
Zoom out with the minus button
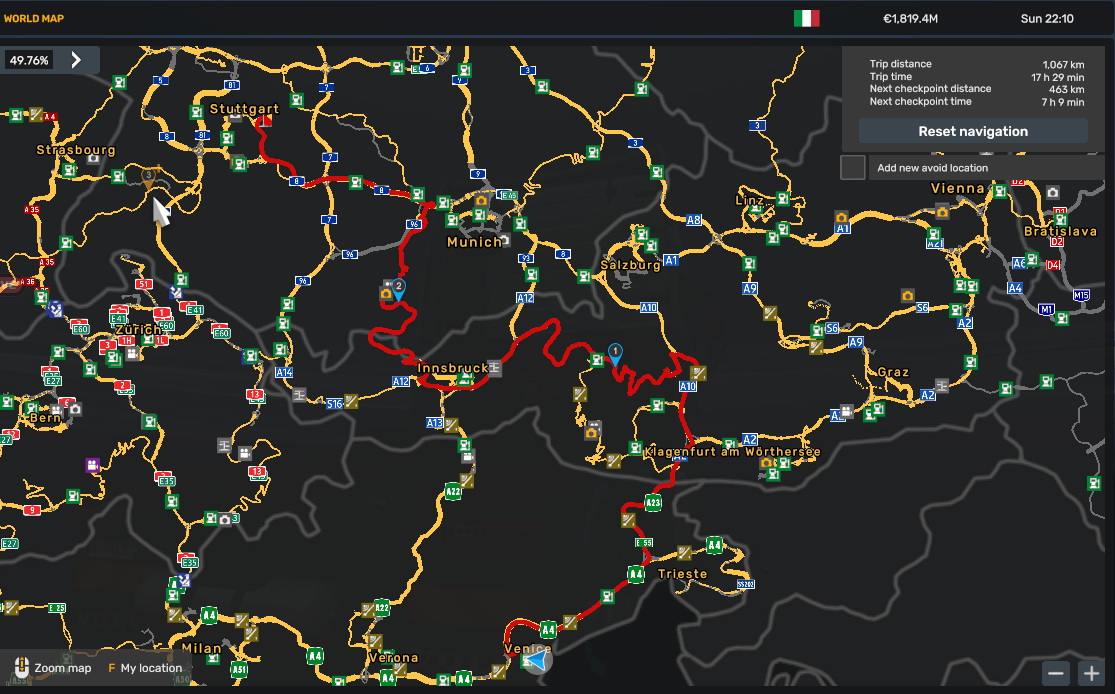[x=1057, y=673]
